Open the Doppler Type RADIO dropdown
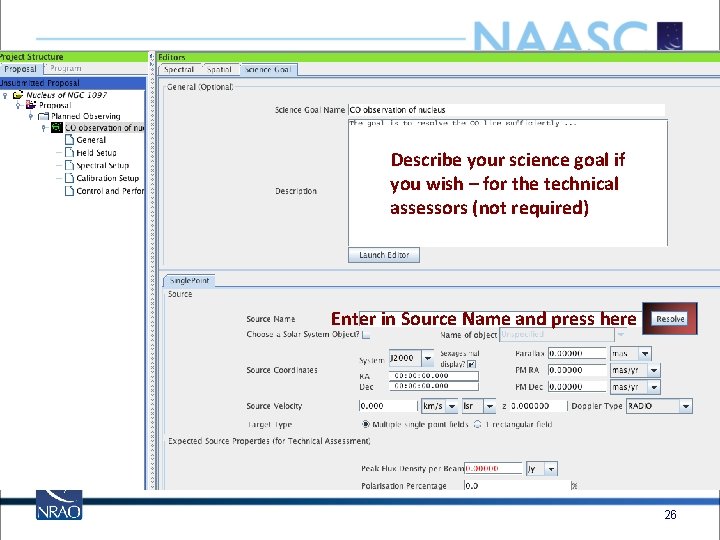This screenshot has width=720, height=540. (686, 406)
